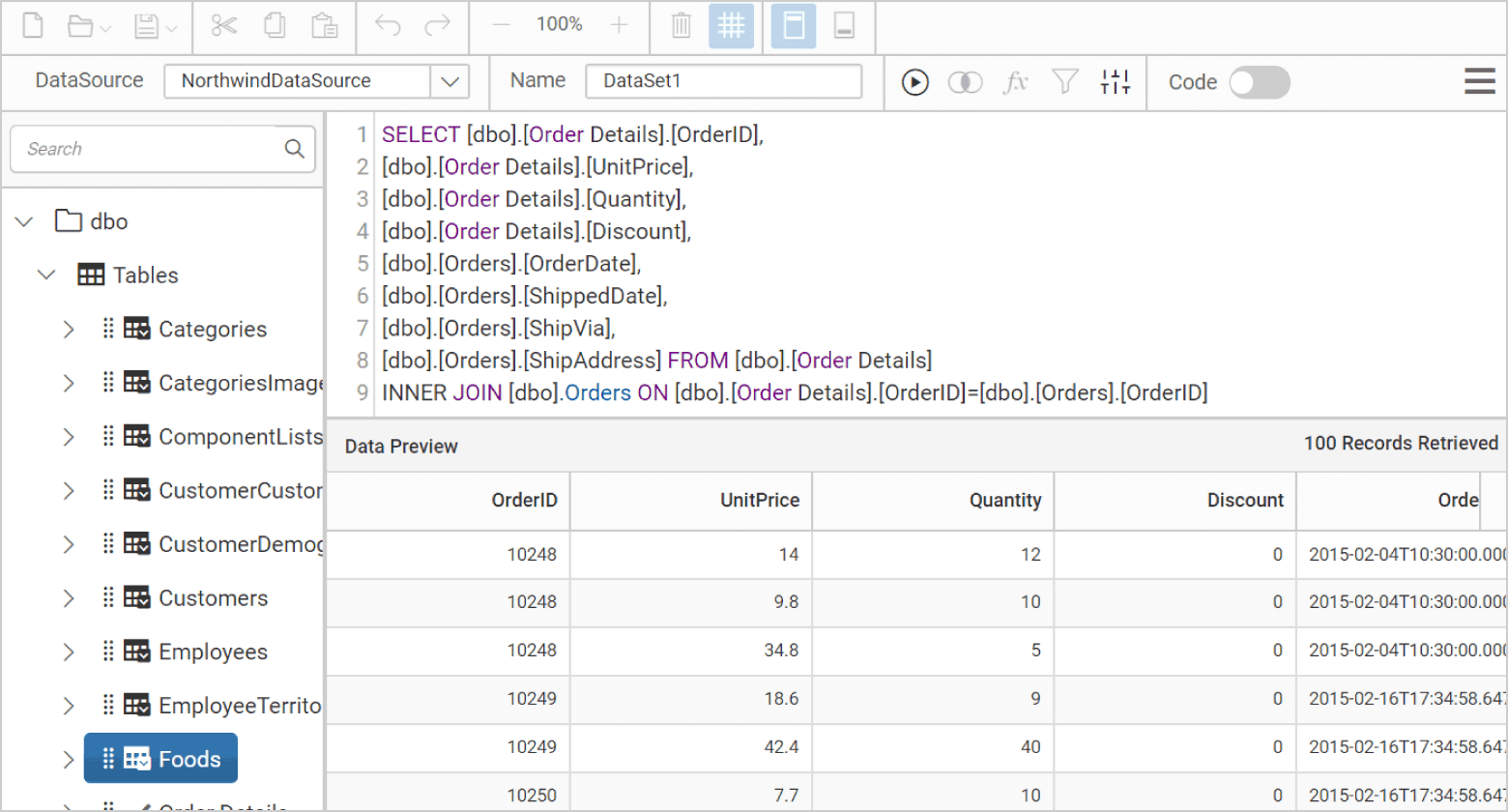1508x812 pixels.
Task: Decrease zoom with the minus button
Action: coord(501,25)
